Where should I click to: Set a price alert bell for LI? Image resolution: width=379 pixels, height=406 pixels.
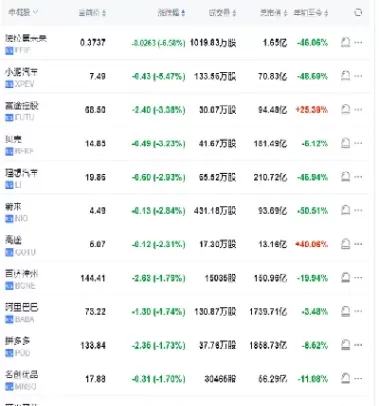[x=346, y=177]
